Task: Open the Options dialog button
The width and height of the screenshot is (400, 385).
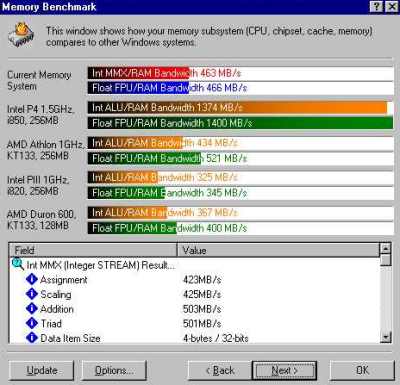Action: [x=114, y=370]
